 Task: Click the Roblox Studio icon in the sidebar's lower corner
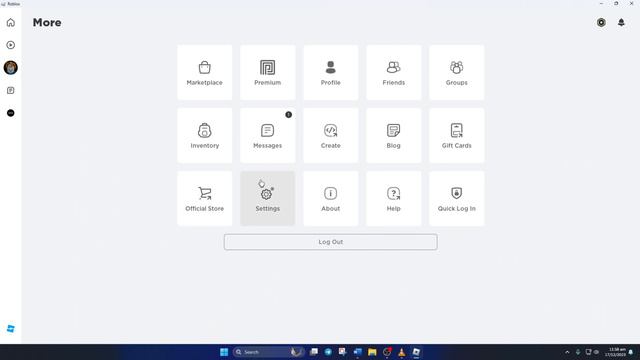(x=11, y=329)
